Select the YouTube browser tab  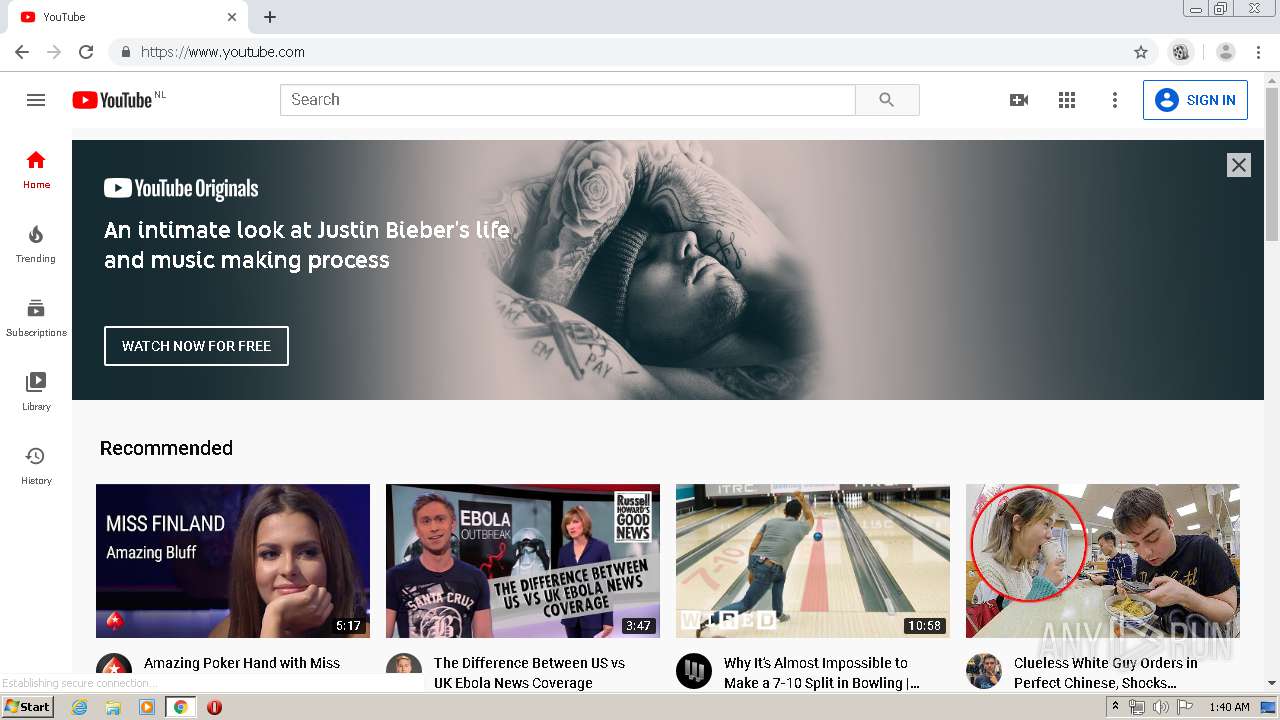click(127, 17)
